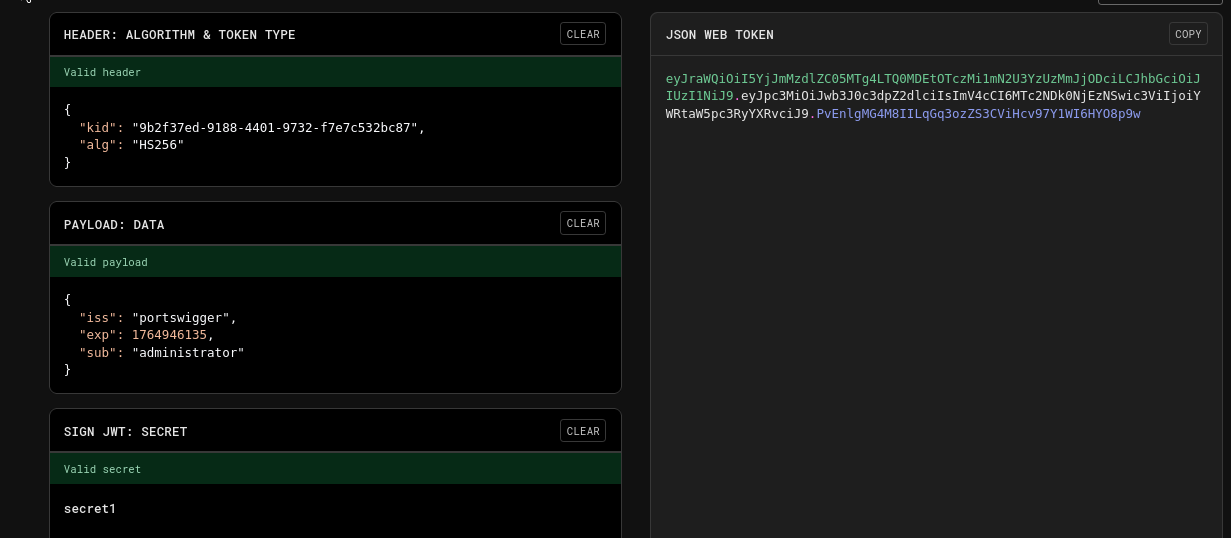Click the "HEADER: ALGORITHM & TOKEN TYPE" title
The width and height of the screenshot is (1231, 538).
click(179, 35)
